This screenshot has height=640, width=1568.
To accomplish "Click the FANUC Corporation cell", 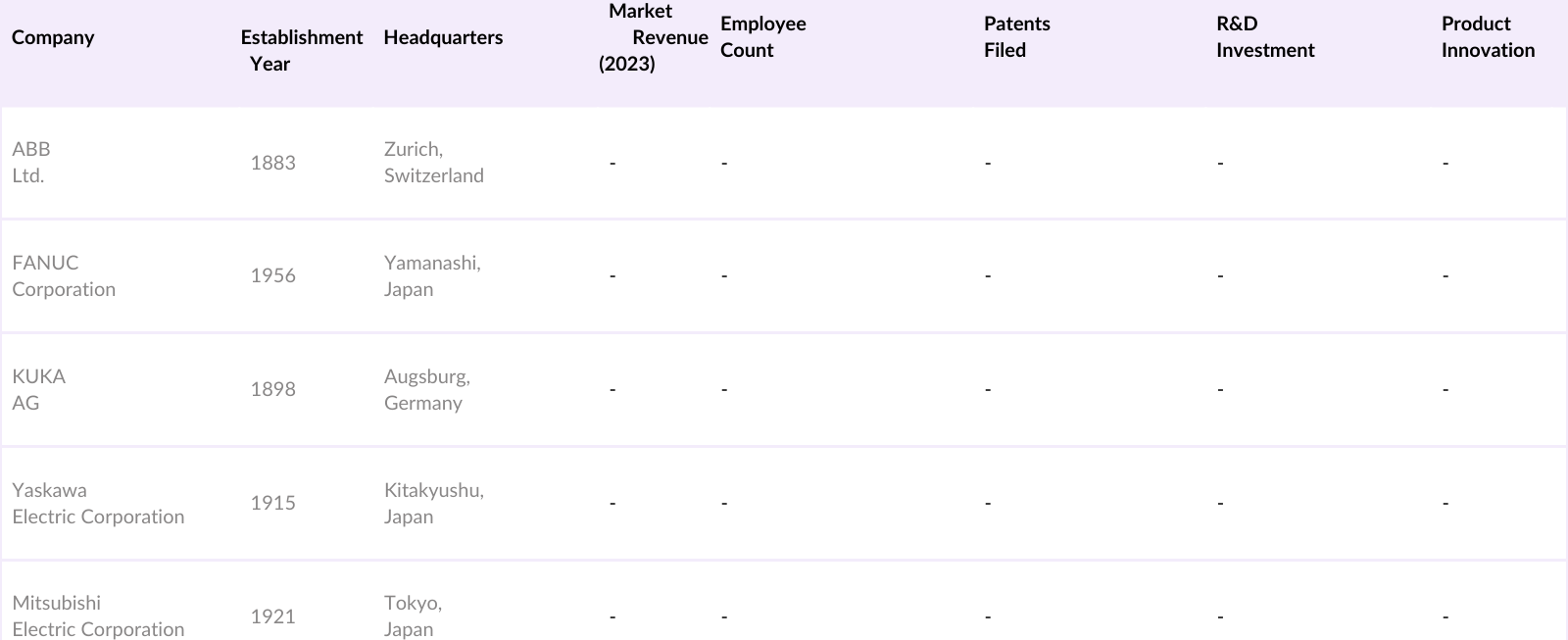I will click(x=64, y=276).
